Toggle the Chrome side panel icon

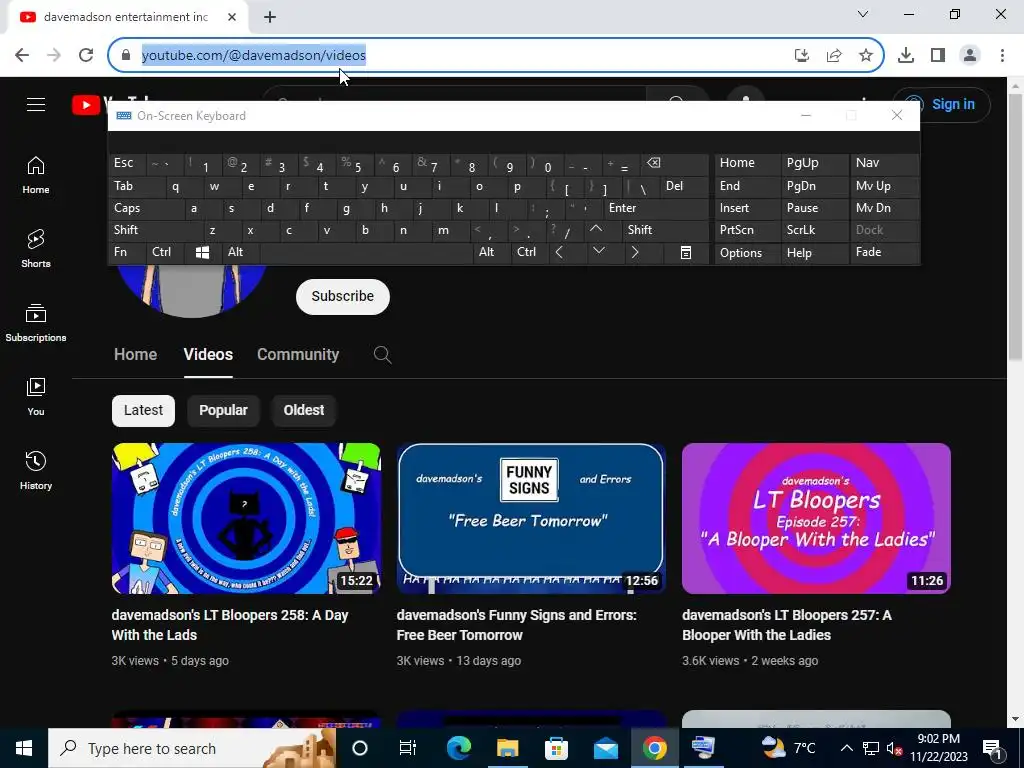click(x=938, y=56)
